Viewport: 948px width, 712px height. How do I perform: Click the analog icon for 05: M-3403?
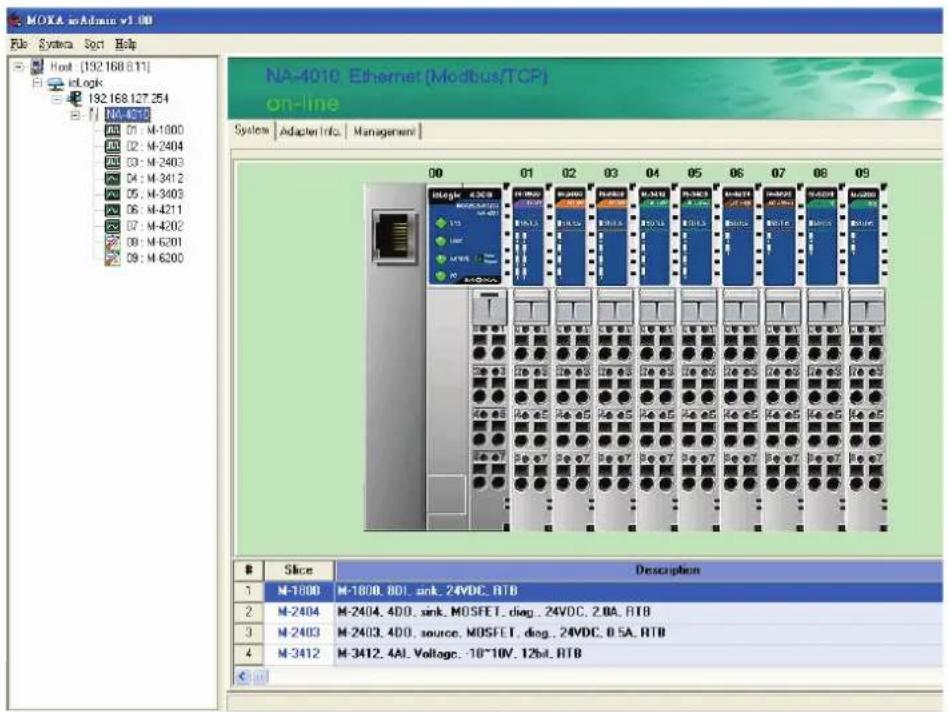pos(112,194)
